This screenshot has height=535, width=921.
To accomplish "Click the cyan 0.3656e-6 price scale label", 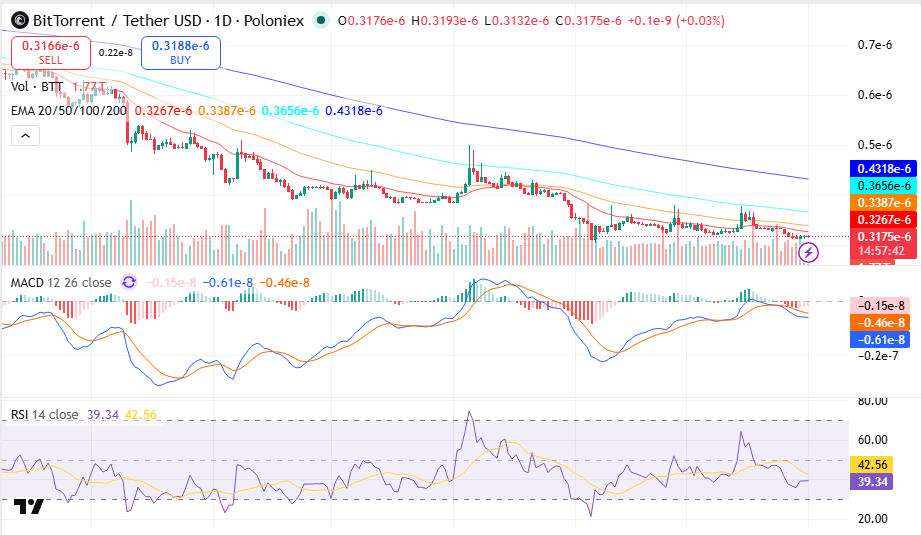I will (883, 186).
